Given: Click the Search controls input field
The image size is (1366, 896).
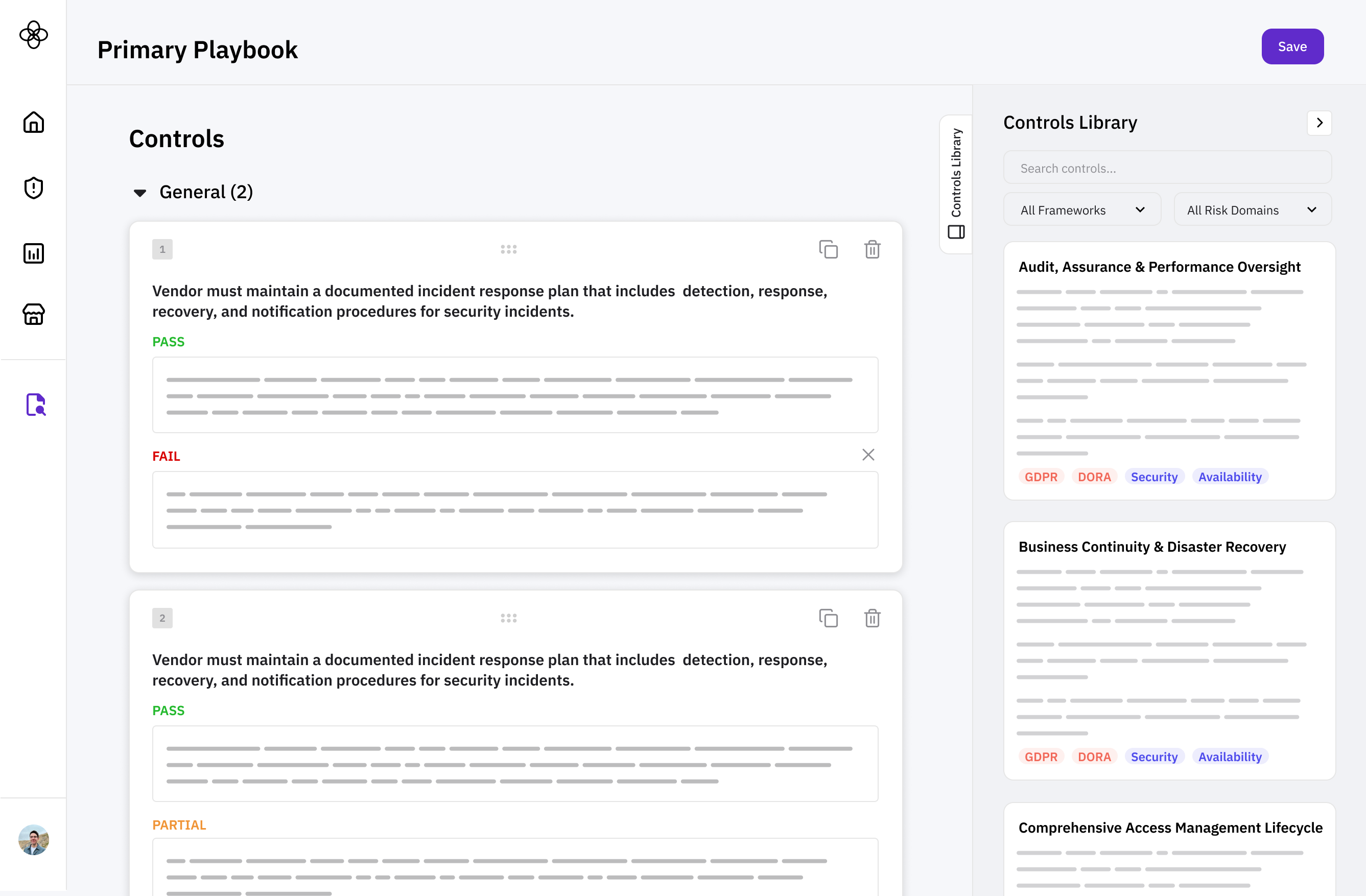Looking at the screenshot, I should [x=1167, y=168].
